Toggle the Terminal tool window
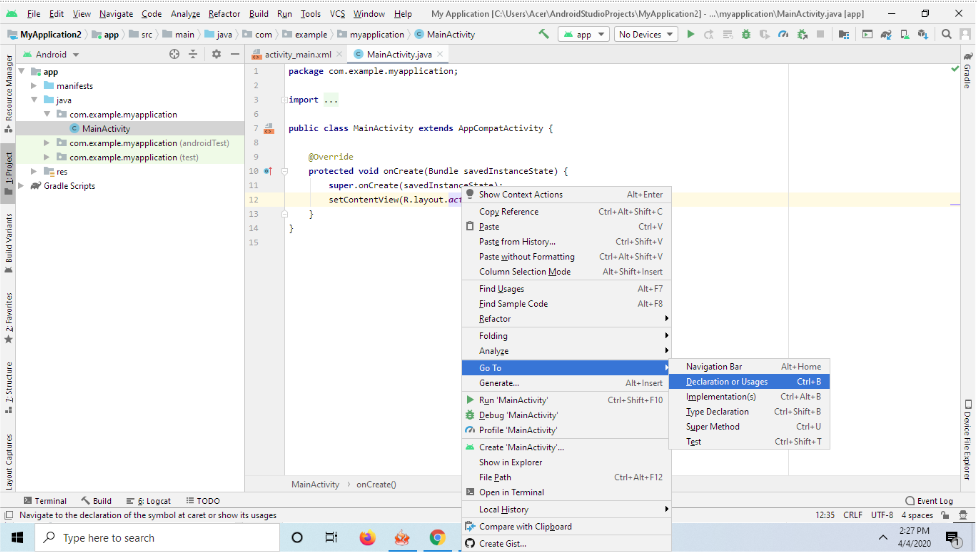The height and width of the screenshot is (552, 977). [x=44, y=501]
